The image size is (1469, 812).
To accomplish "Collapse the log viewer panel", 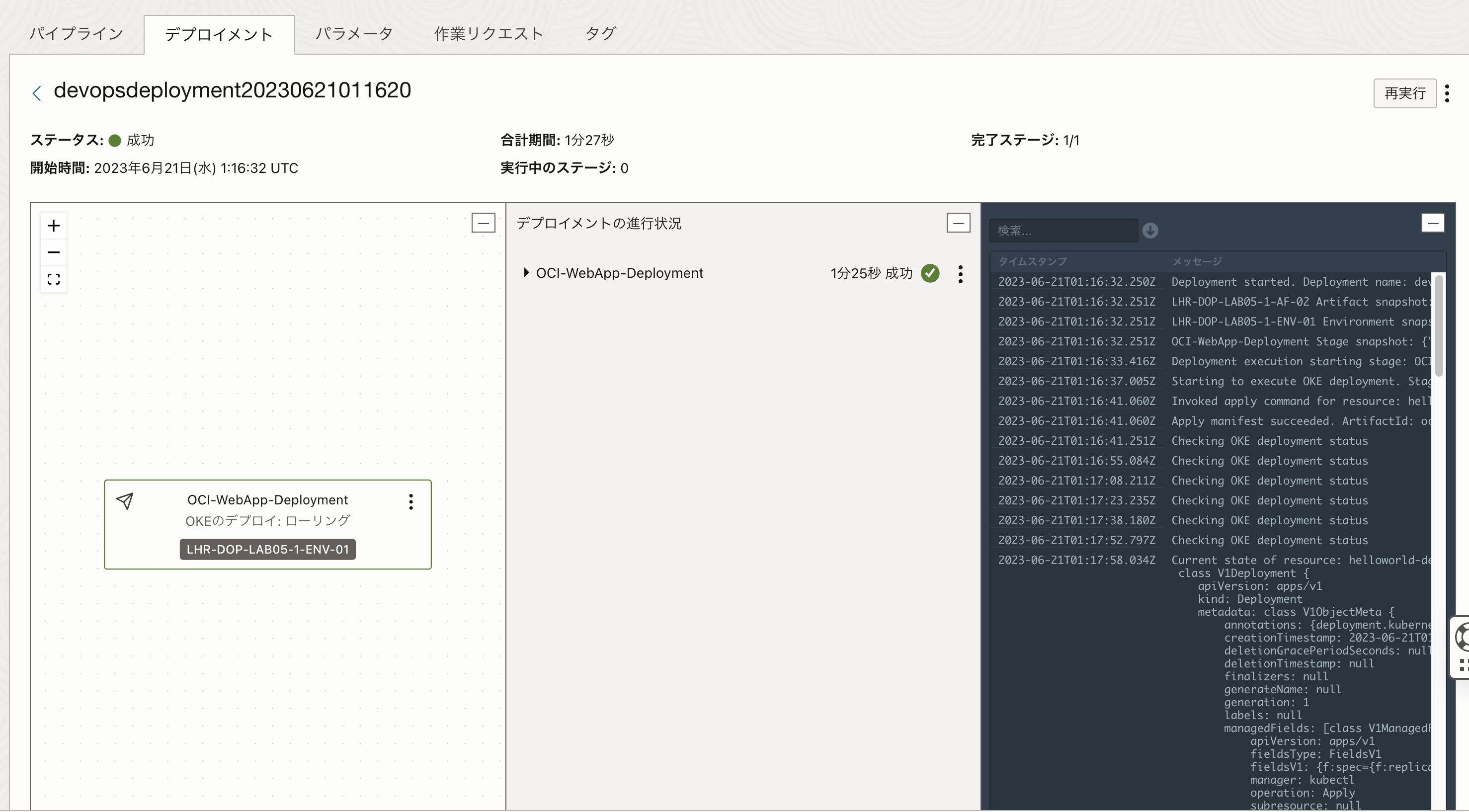I will (1434, 223).
